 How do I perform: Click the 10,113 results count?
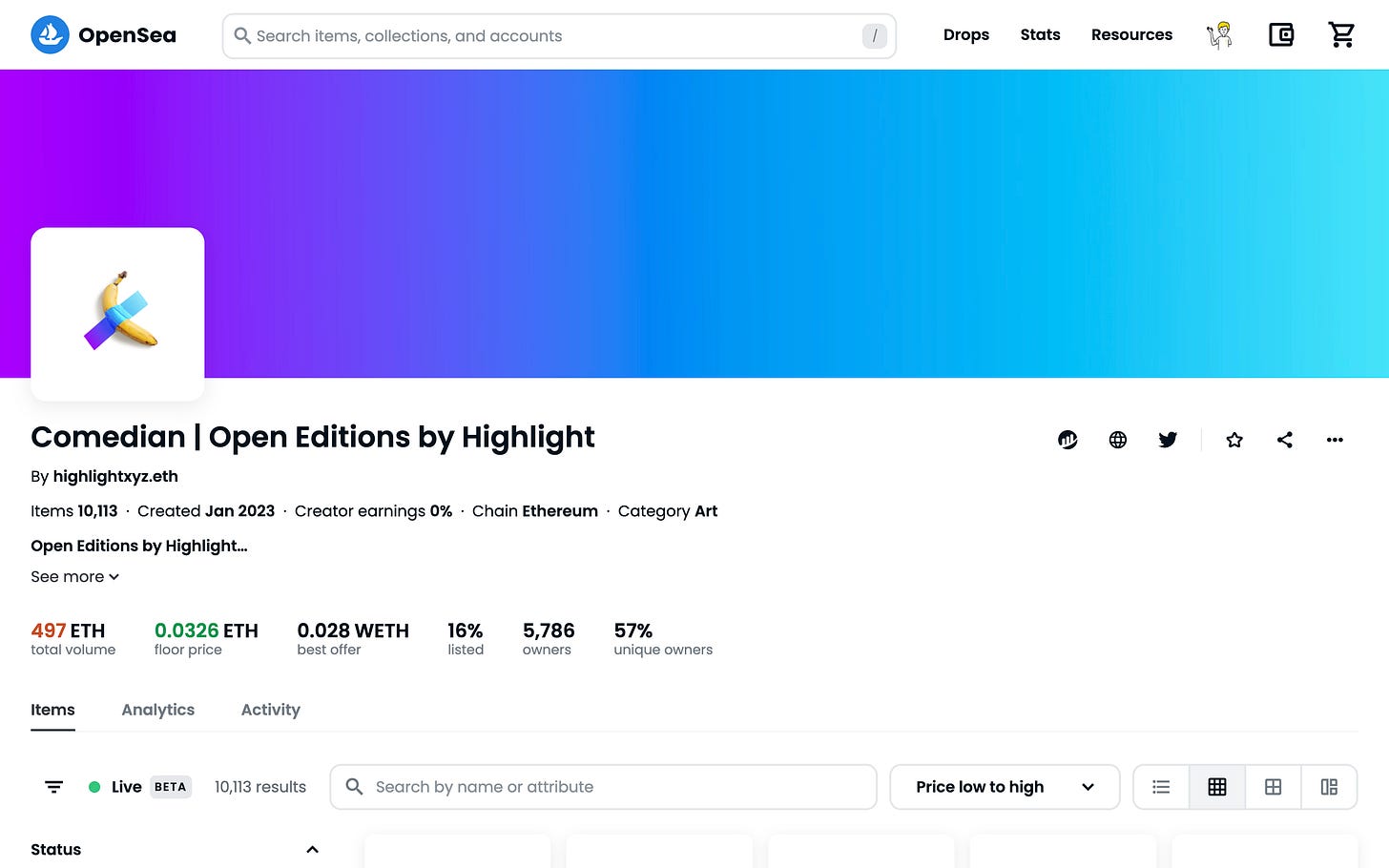[260, 787]
